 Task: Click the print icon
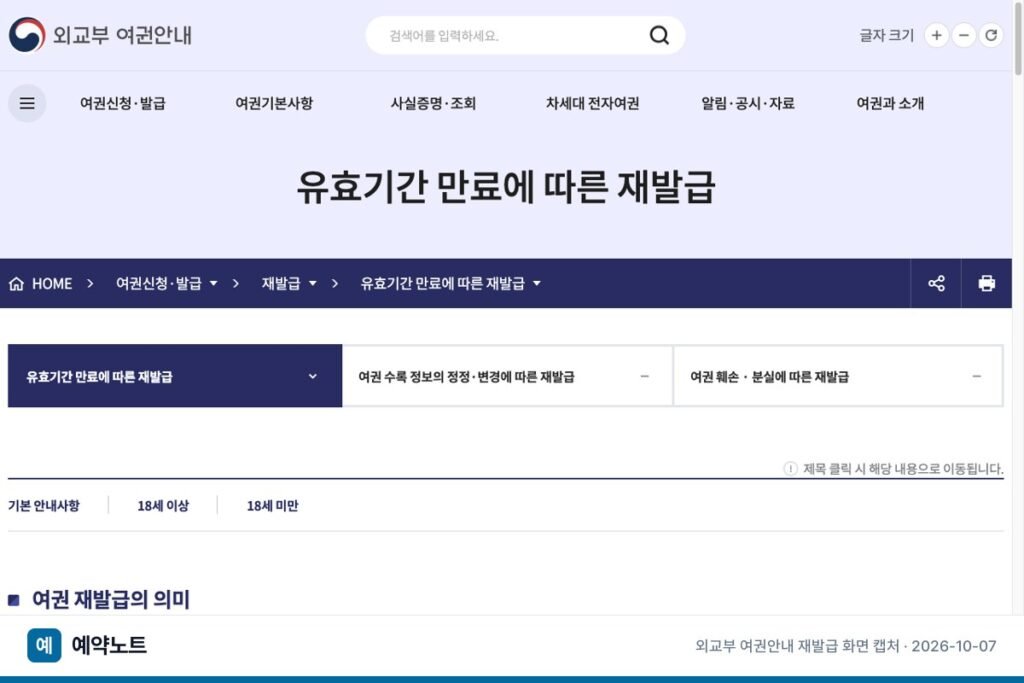click(987, 283)
